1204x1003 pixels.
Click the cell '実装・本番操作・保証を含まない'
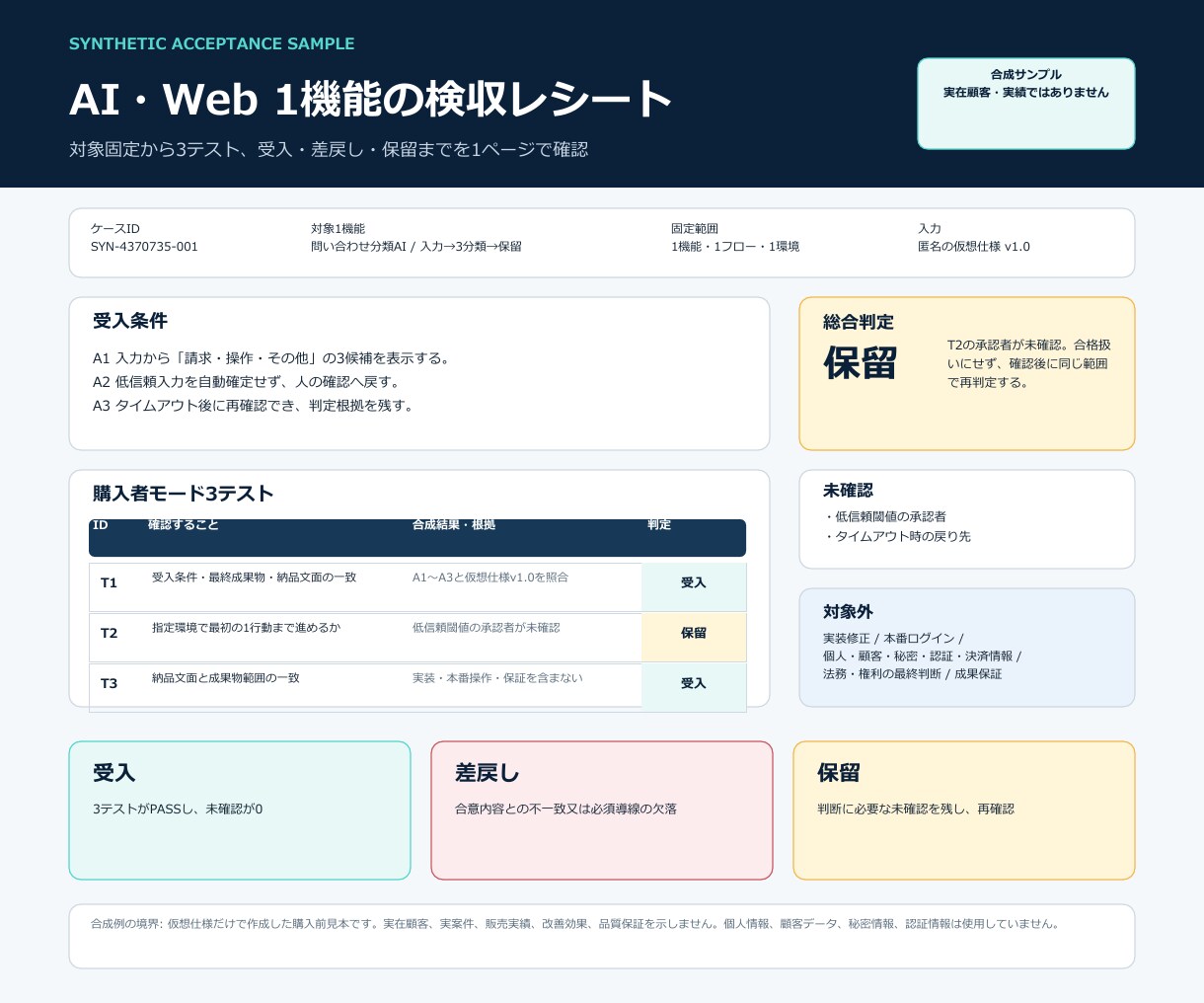point(497,678)
